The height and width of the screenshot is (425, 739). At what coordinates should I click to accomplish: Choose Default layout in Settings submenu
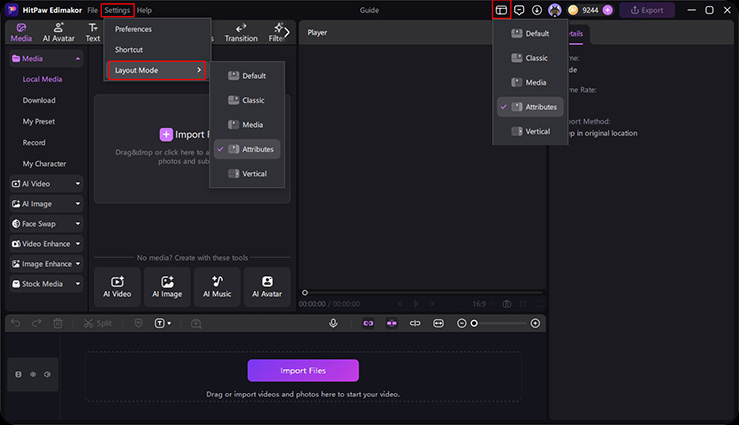[x=247, y=76]
